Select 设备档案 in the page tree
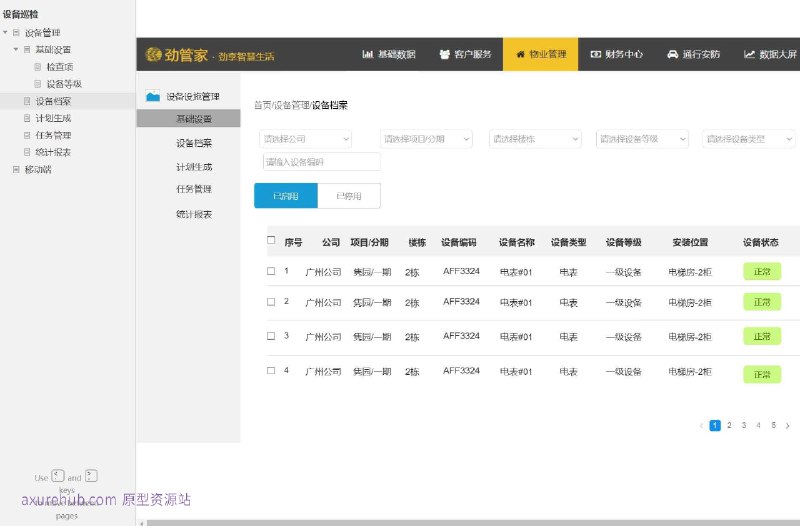Image resolution: width=800 pixels, height=526 pixels. tap(53, 101)
